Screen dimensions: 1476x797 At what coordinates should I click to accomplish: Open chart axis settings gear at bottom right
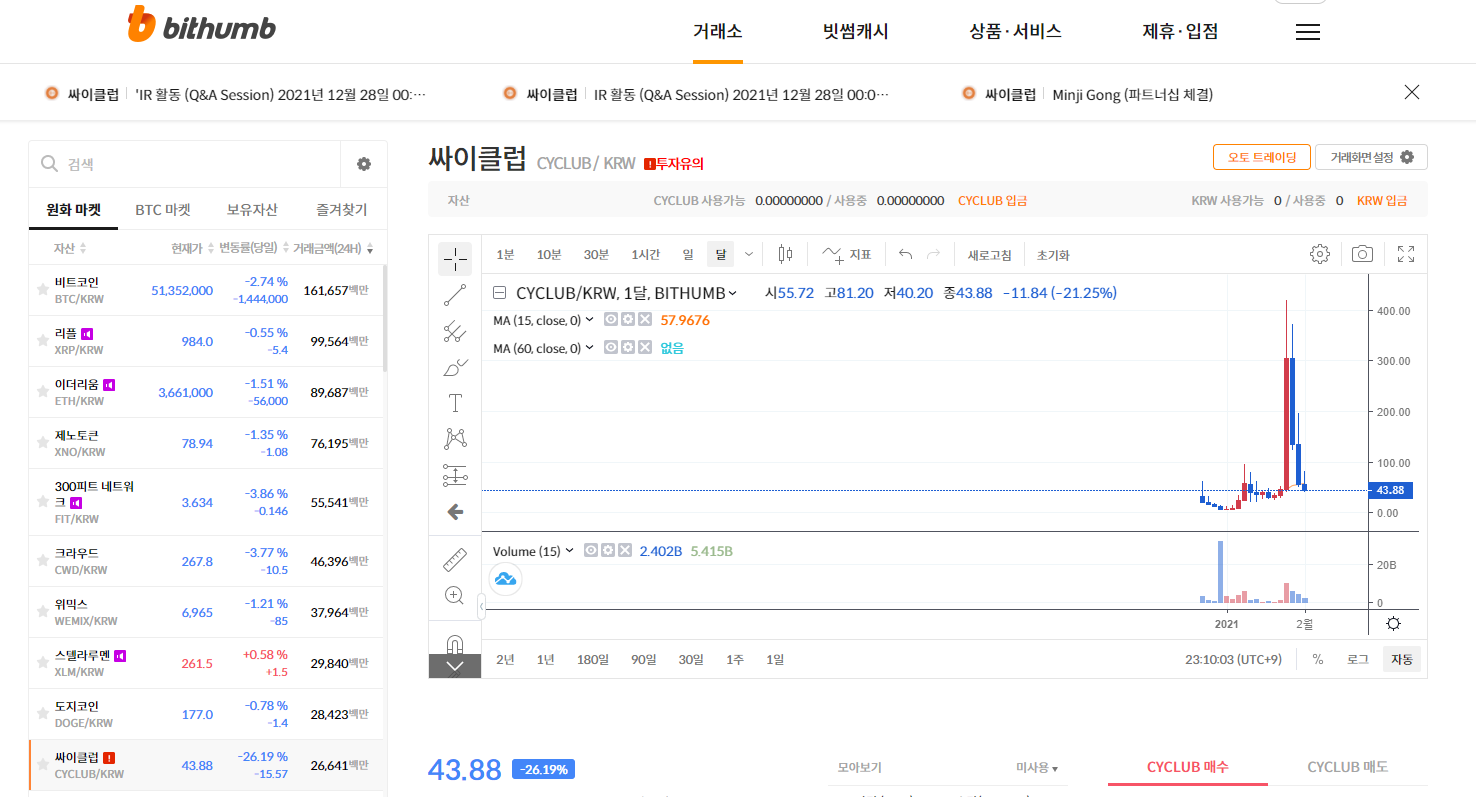tap(1393, 624)
